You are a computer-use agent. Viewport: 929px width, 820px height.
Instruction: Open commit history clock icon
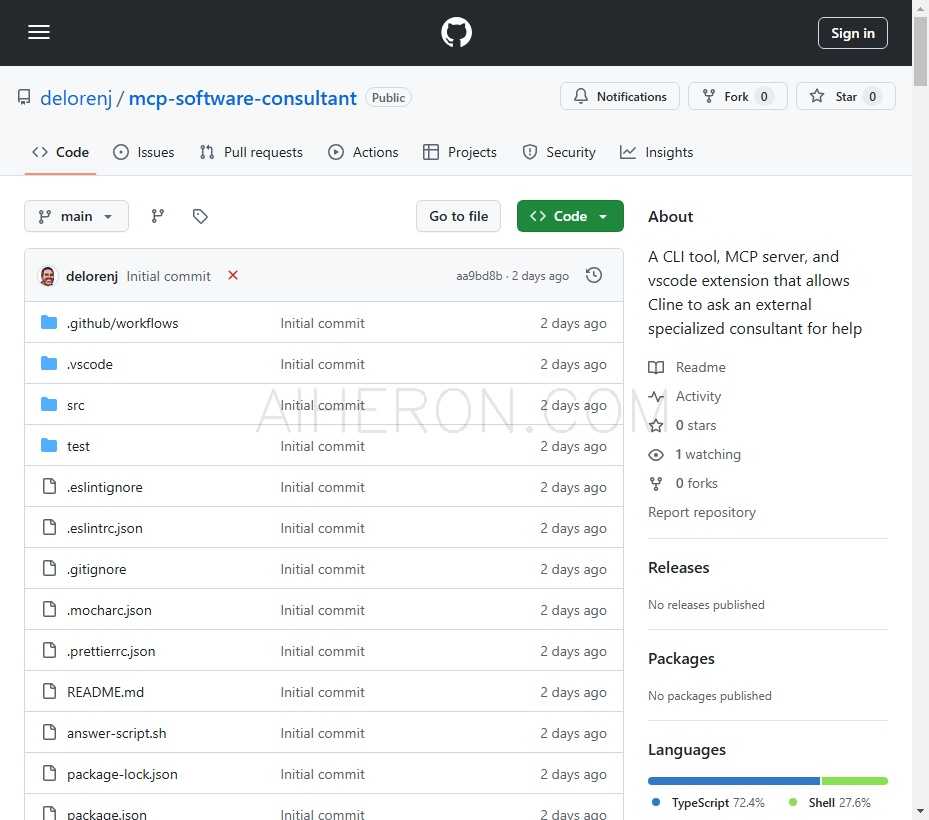[x=594, y=275]
